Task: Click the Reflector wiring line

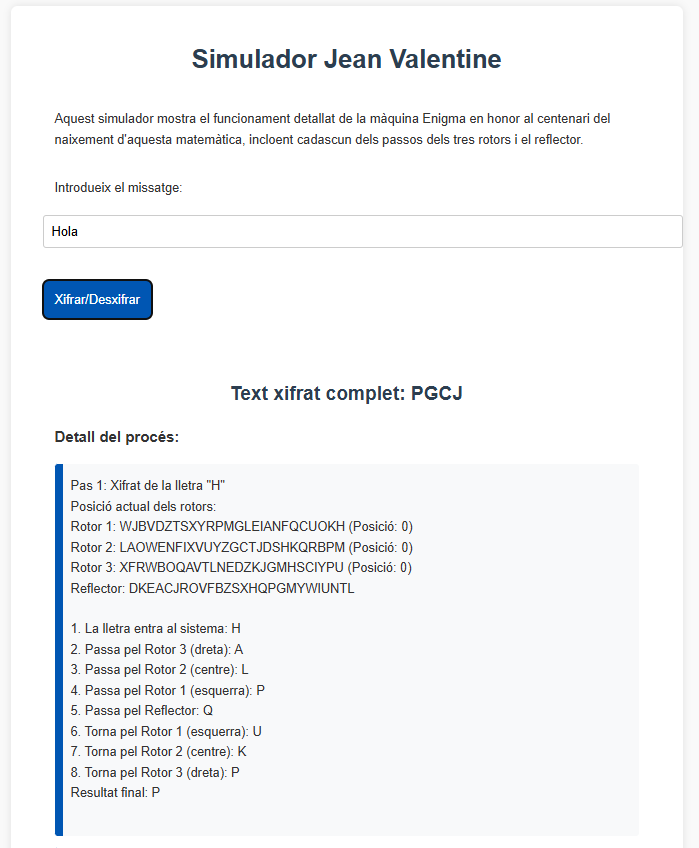Action: pos(212,588)
